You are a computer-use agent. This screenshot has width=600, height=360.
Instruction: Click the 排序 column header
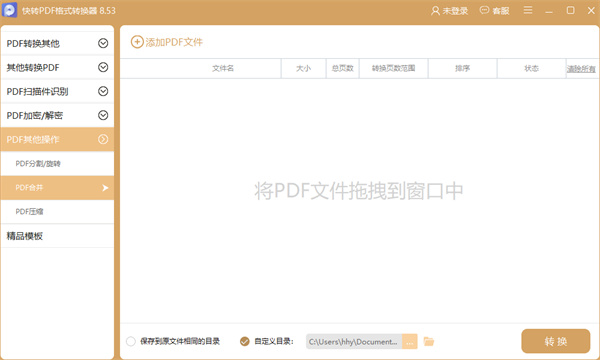(x=462, y=68)
